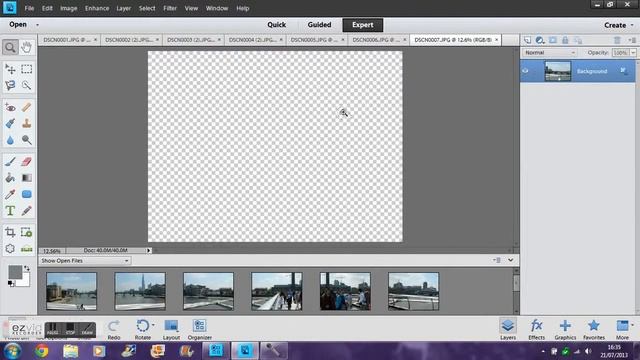
Task: Open the Filter menu
Action: (170, 8)
